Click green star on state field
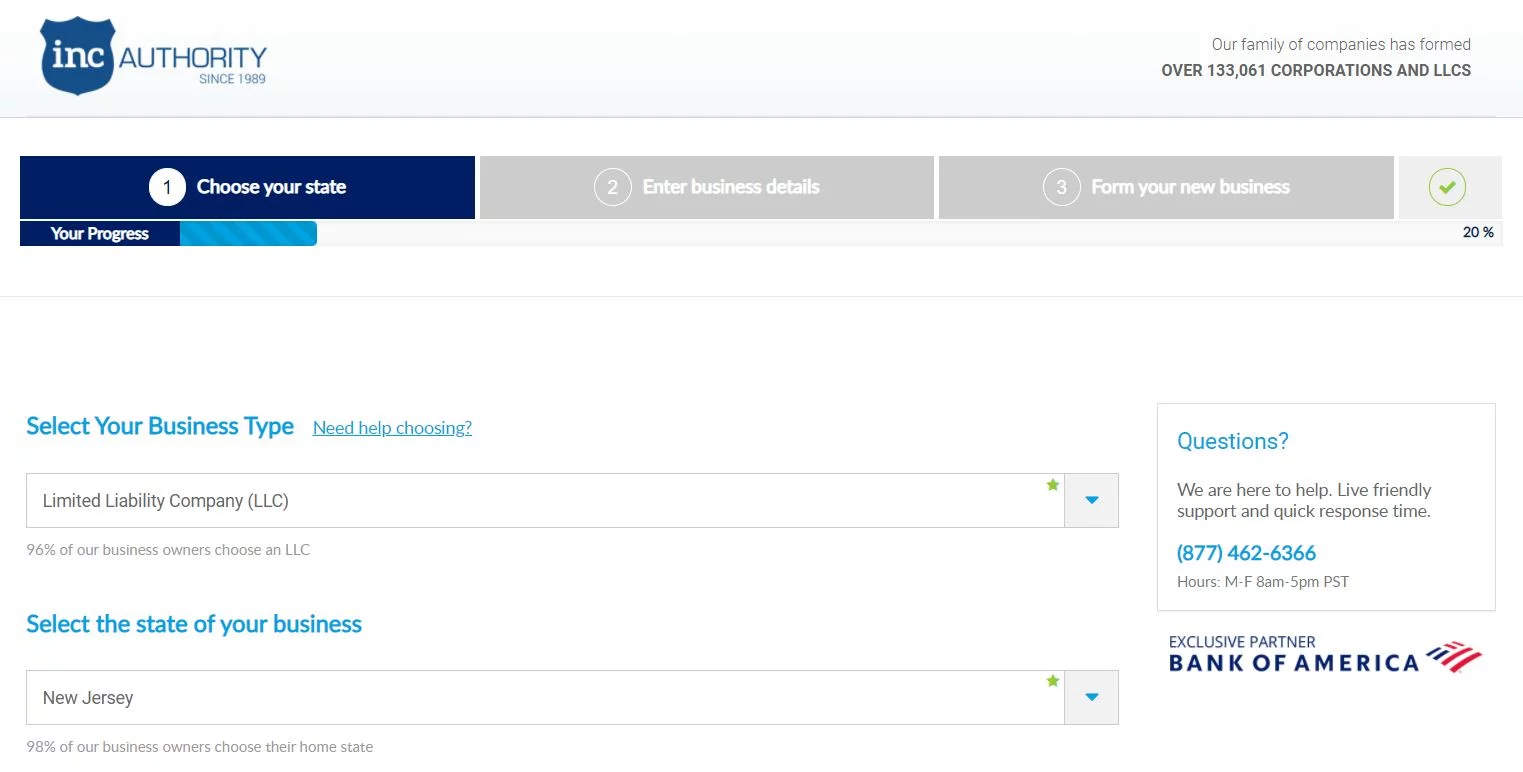Viewport: 1523px width, 772px height. [x=1052, y=681]
